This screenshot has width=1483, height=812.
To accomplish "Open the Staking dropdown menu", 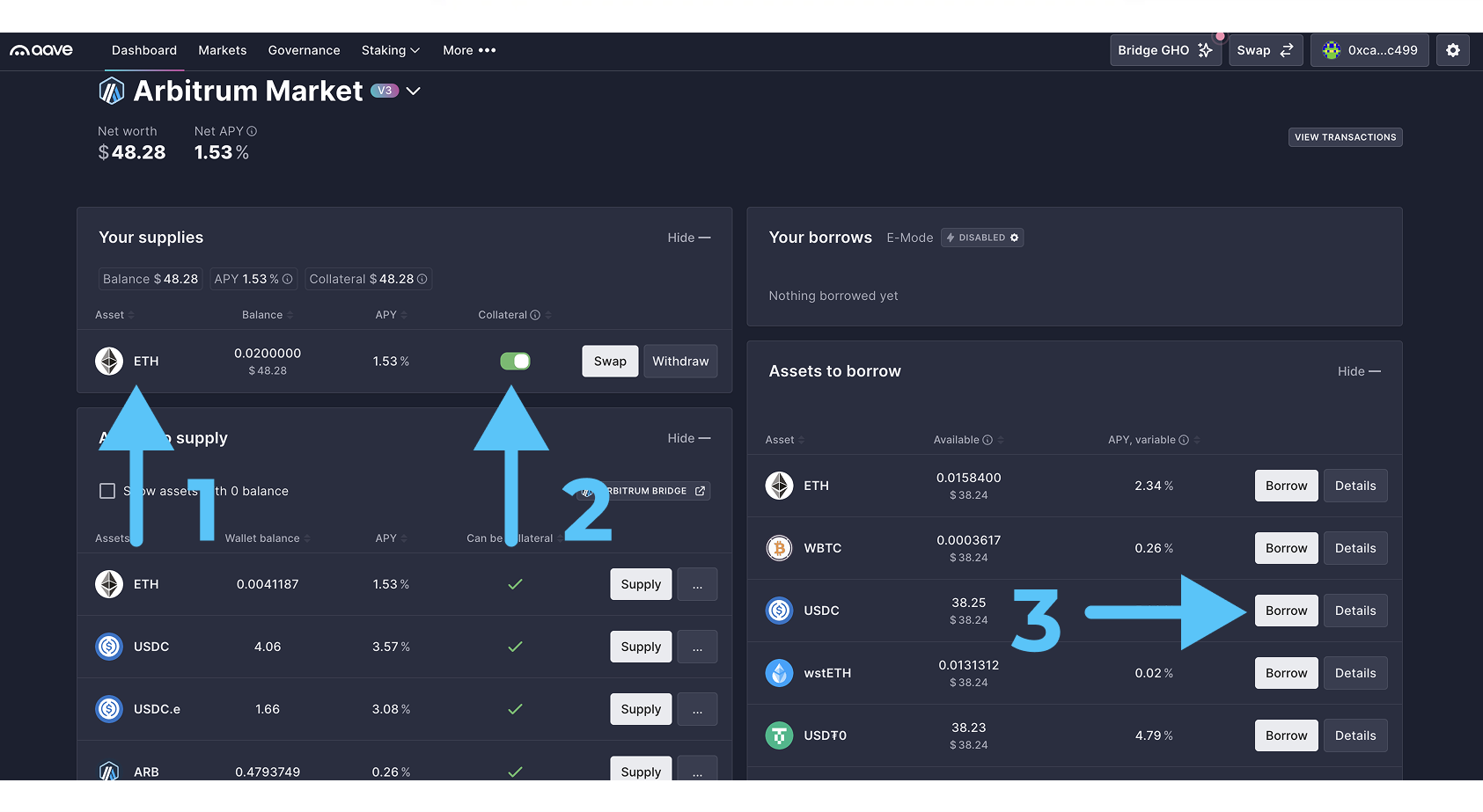I will pos(390,50).
